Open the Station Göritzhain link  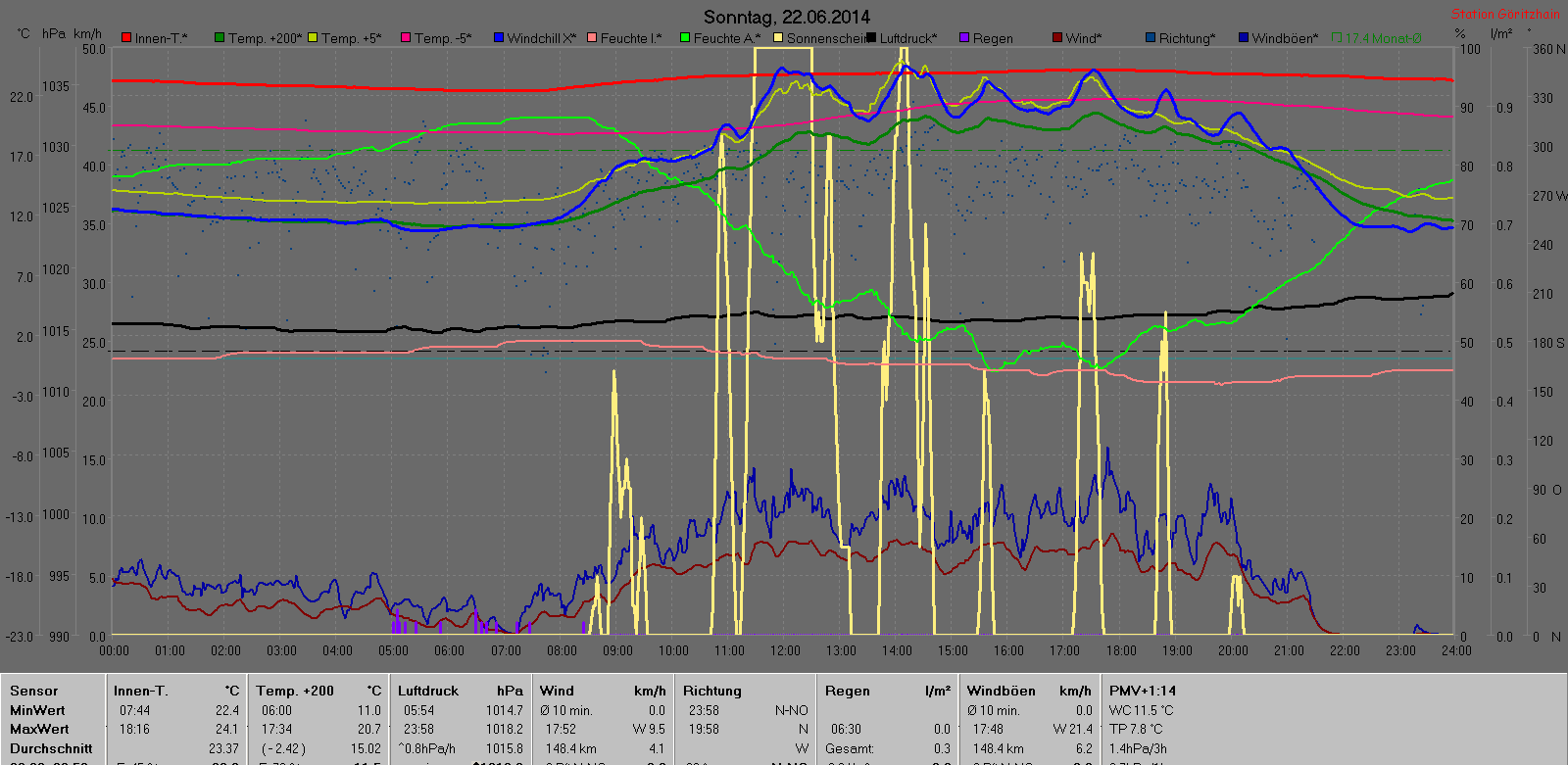coord(1504,14)
